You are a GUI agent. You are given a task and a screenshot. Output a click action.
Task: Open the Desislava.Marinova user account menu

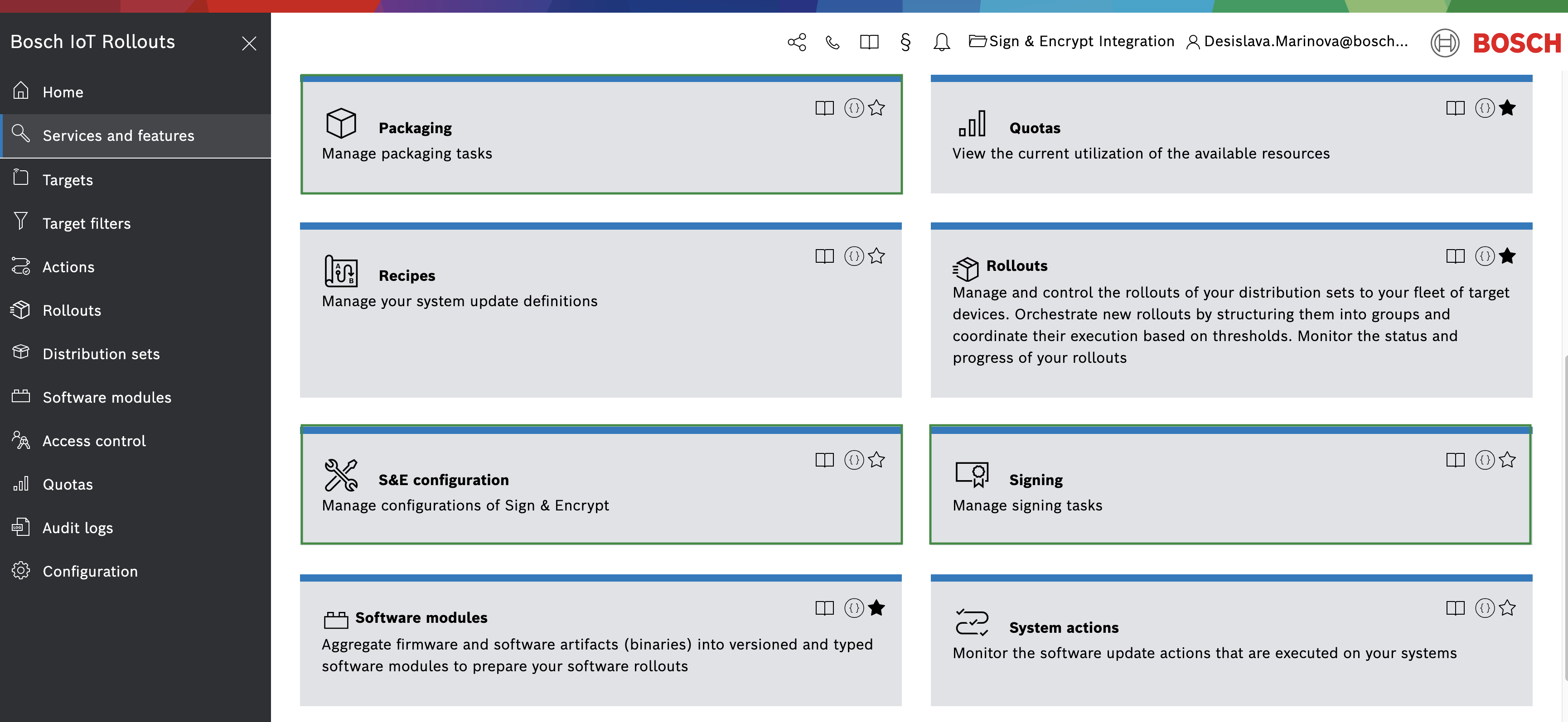click(1297, 41)
